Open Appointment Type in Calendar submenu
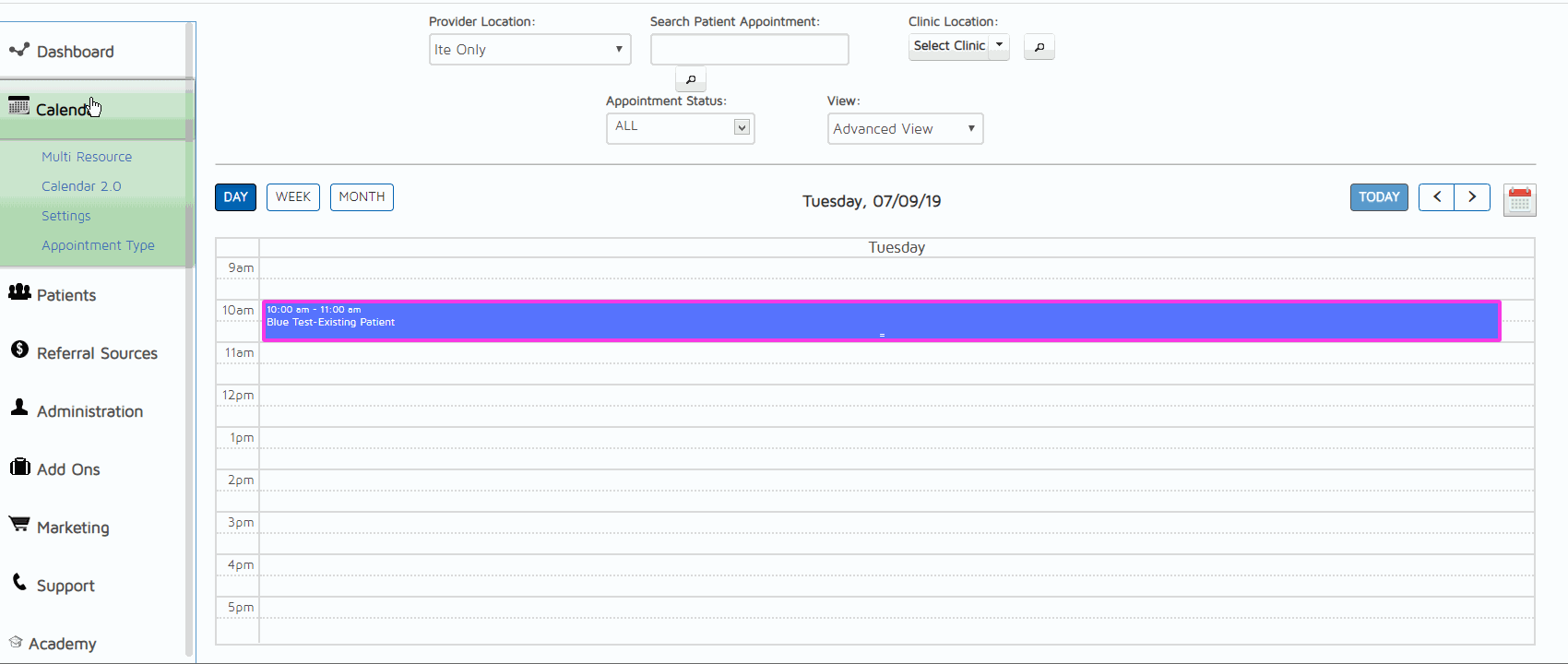1568x664 pixels. [98, 245]
